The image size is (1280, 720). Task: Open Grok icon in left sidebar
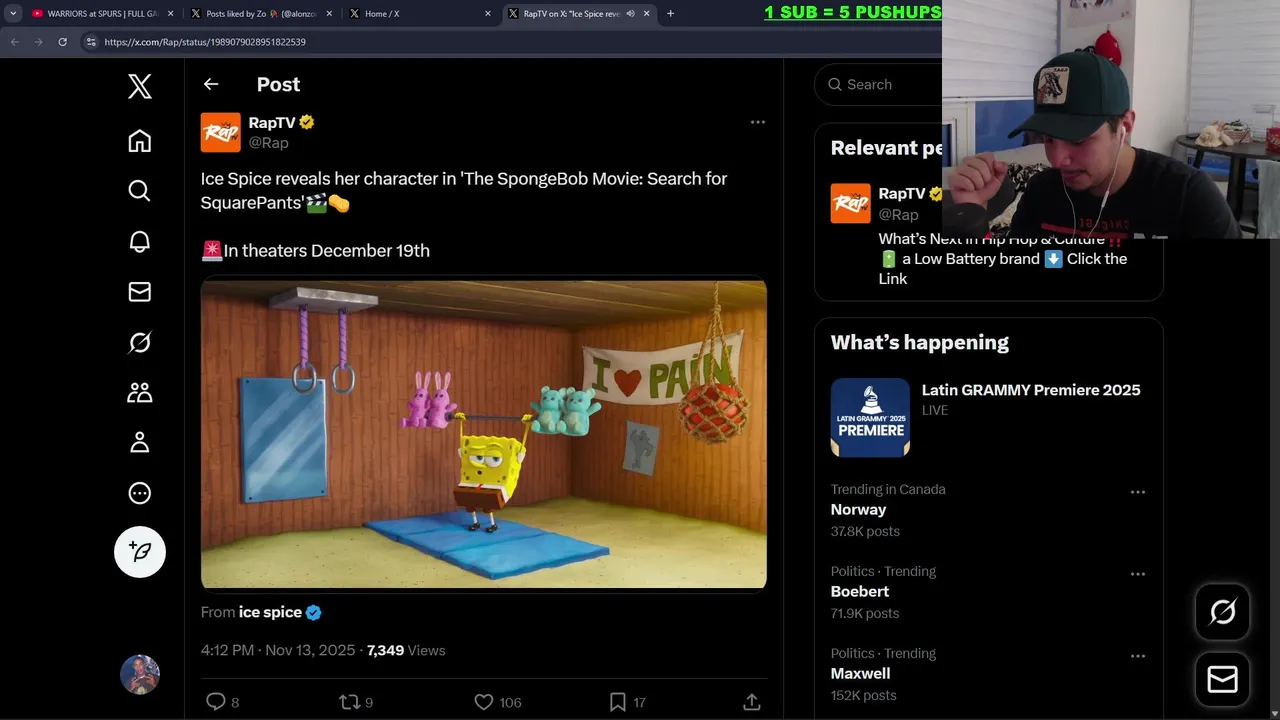pos(140,342)
